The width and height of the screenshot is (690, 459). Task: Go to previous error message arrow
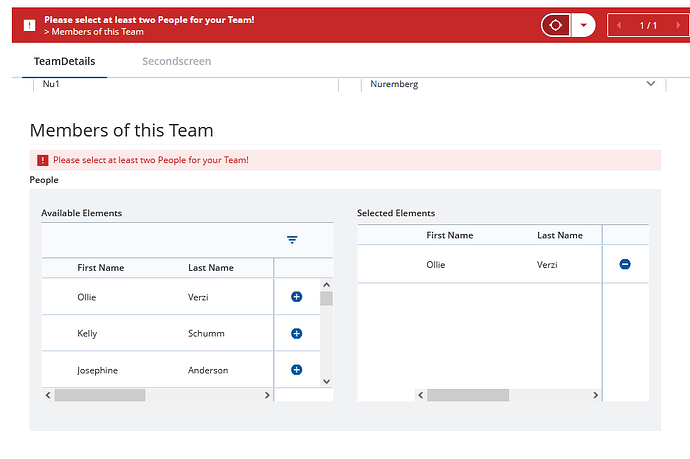pos(619,25)
